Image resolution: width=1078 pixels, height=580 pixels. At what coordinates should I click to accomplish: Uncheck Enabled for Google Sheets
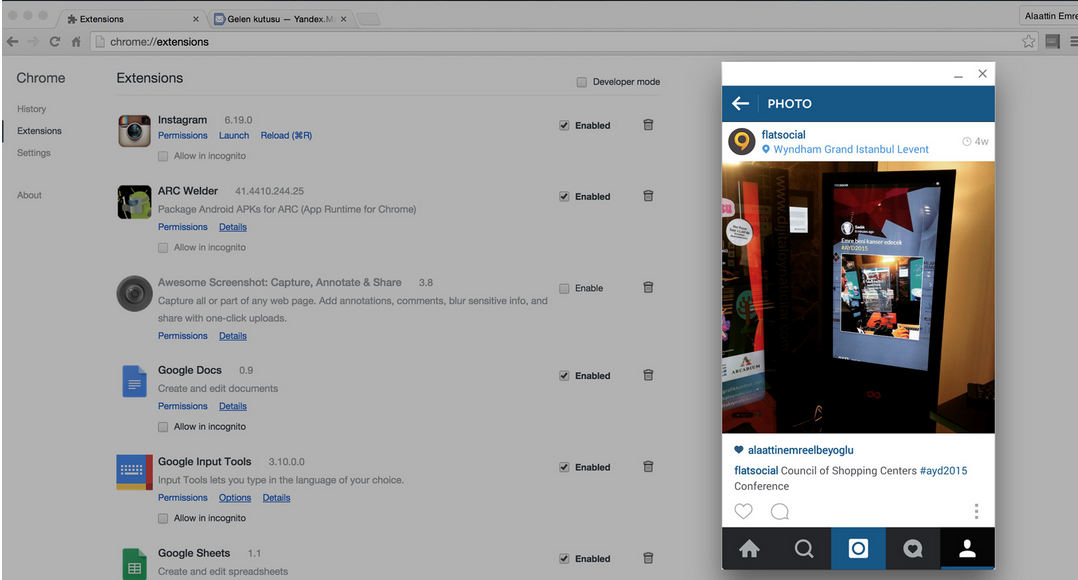(564, 559)
